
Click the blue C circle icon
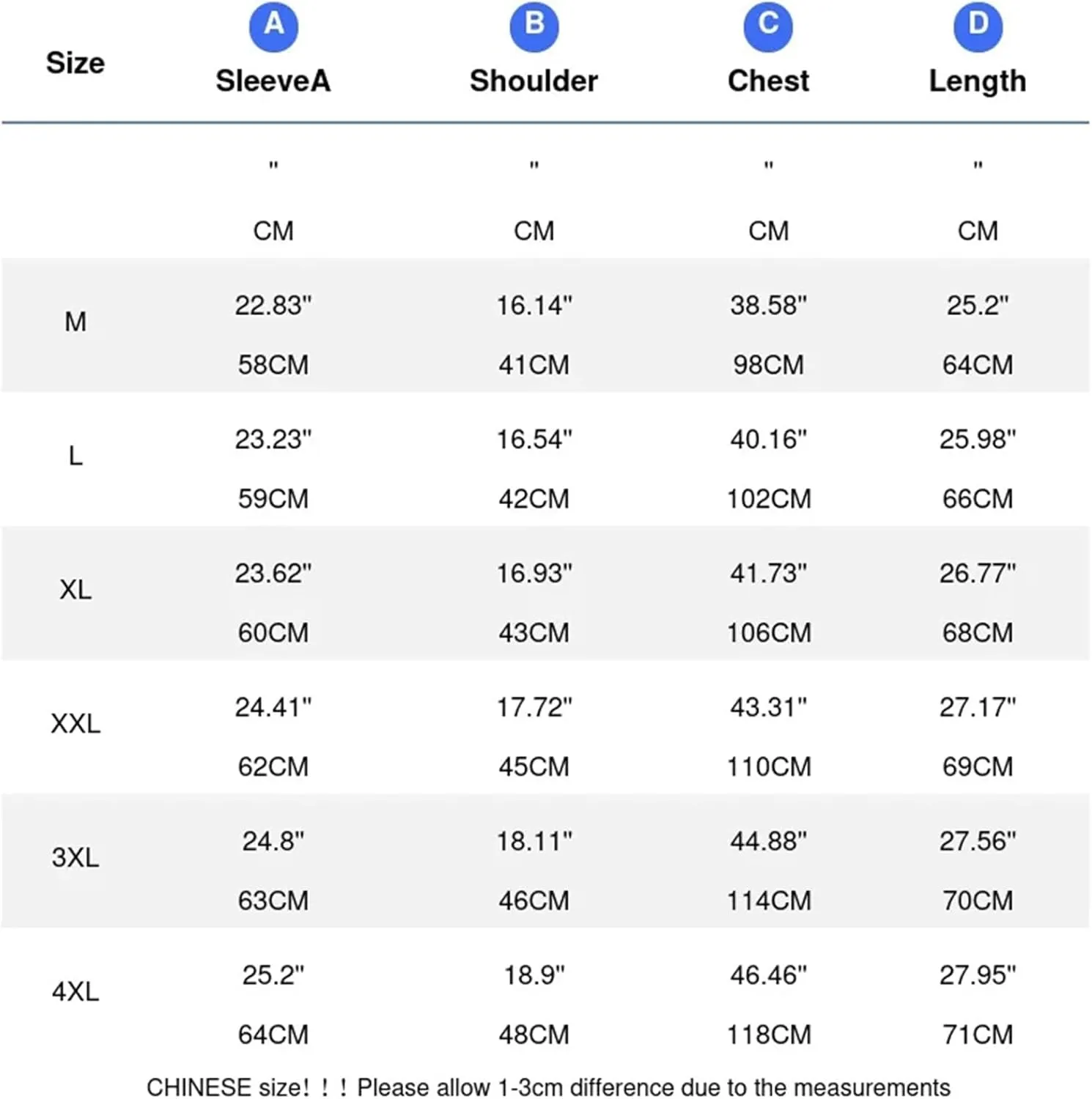coord(768,27)
